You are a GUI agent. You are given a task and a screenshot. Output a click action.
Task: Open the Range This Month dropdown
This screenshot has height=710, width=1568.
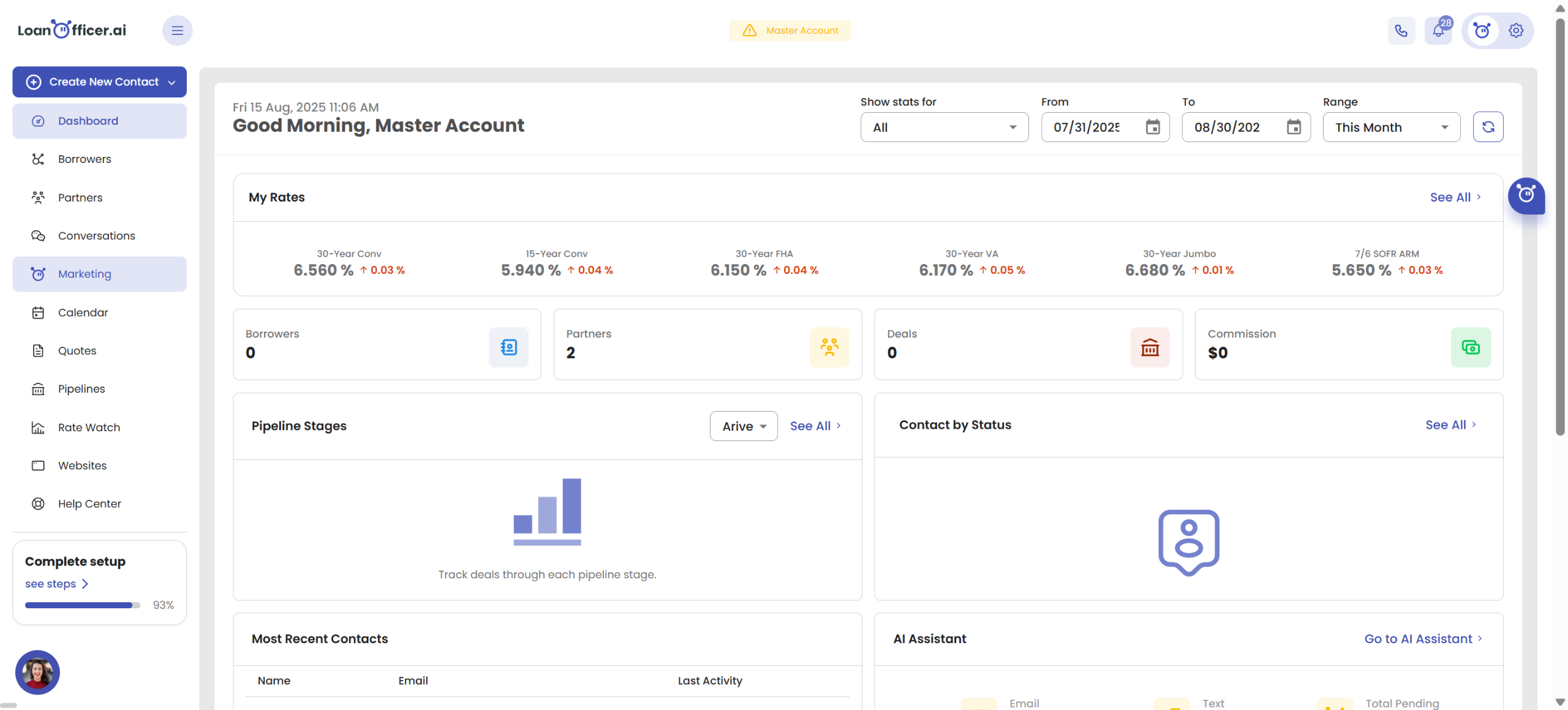point(1391,127)
